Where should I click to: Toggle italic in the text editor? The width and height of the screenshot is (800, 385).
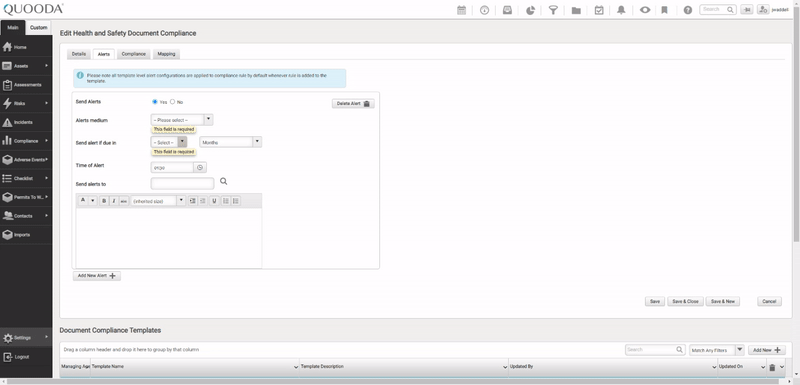(x=114, y=201)
